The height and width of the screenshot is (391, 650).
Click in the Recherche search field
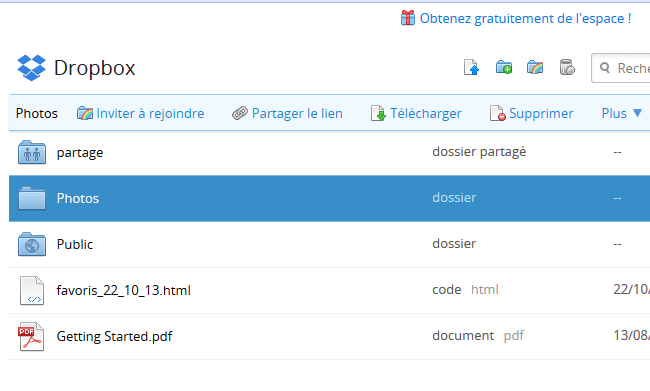click(621, 68)
